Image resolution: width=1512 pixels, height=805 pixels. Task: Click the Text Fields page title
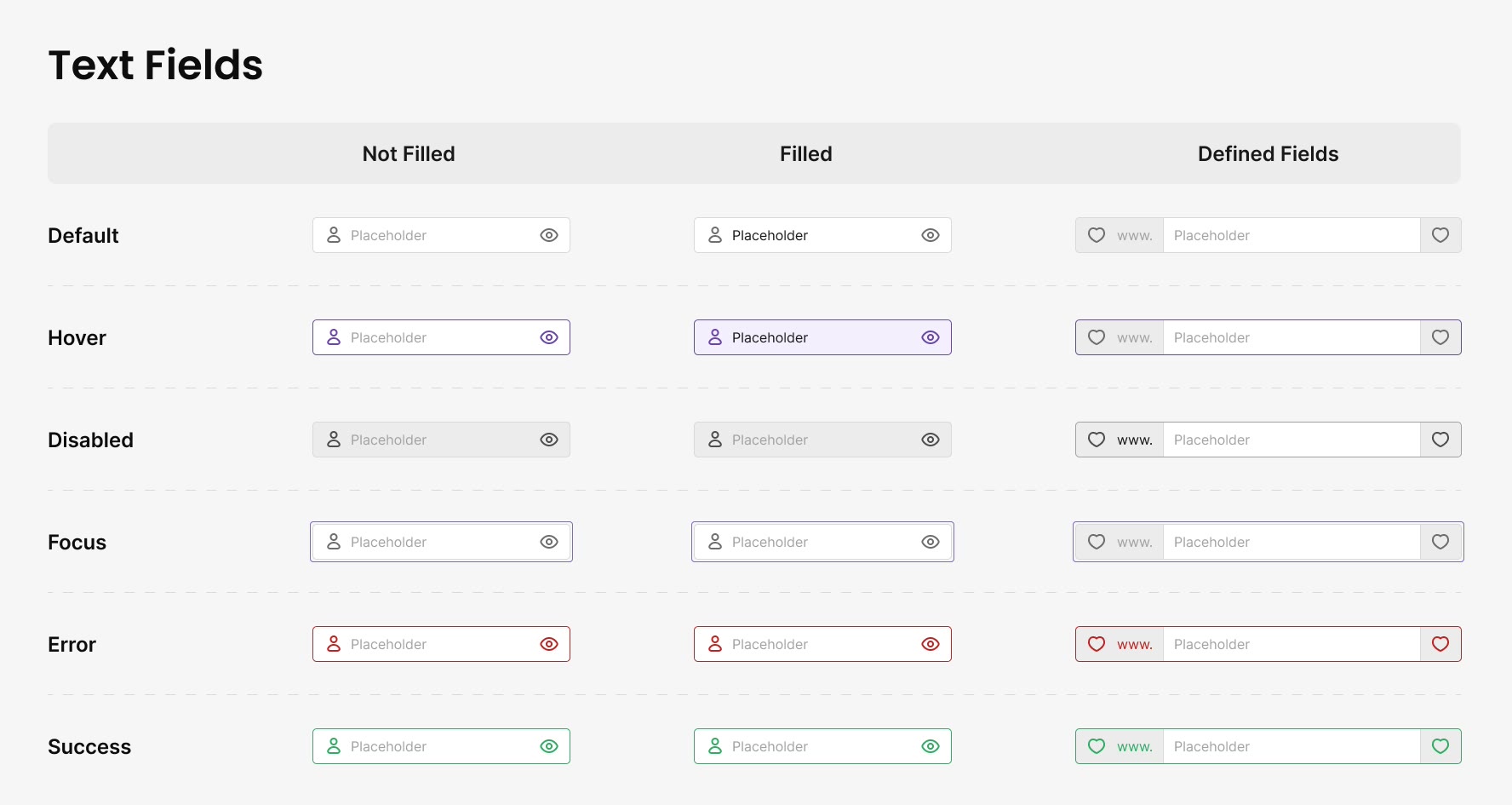point(156,65)
